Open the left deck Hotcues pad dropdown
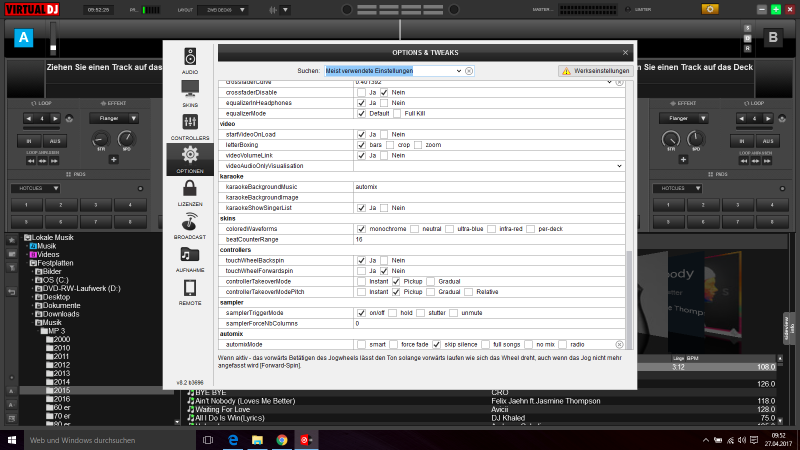 coord(56,188)
